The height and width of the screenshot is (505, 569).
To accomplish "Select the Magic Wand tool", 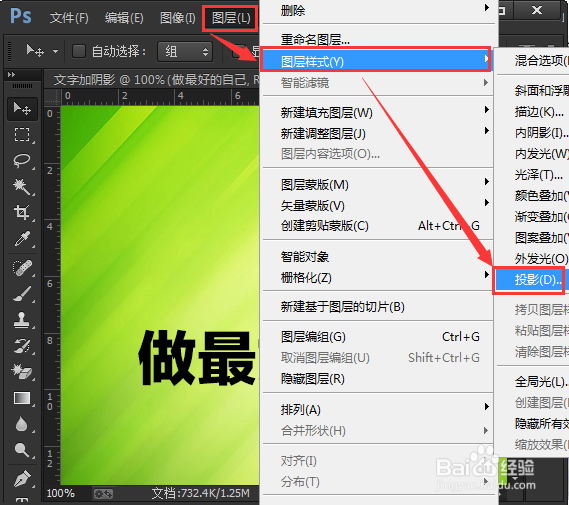I will [x=22, y=186].
